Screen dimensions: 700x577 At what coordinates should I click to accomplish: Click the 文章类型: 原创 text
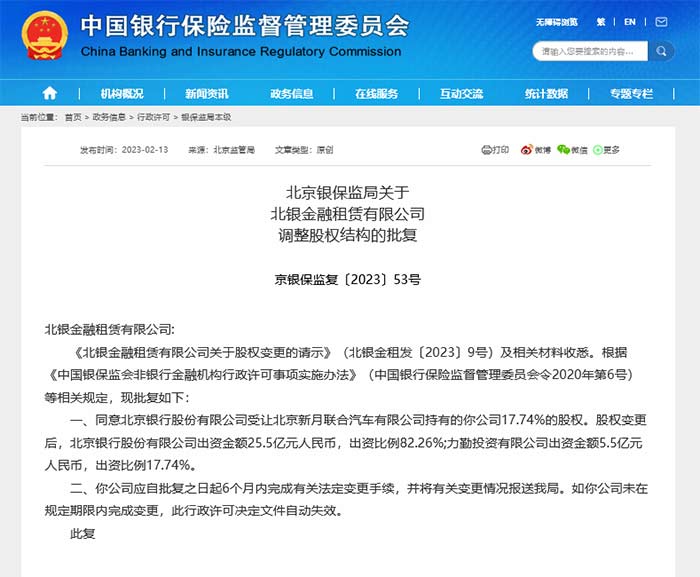coord(304,150)
